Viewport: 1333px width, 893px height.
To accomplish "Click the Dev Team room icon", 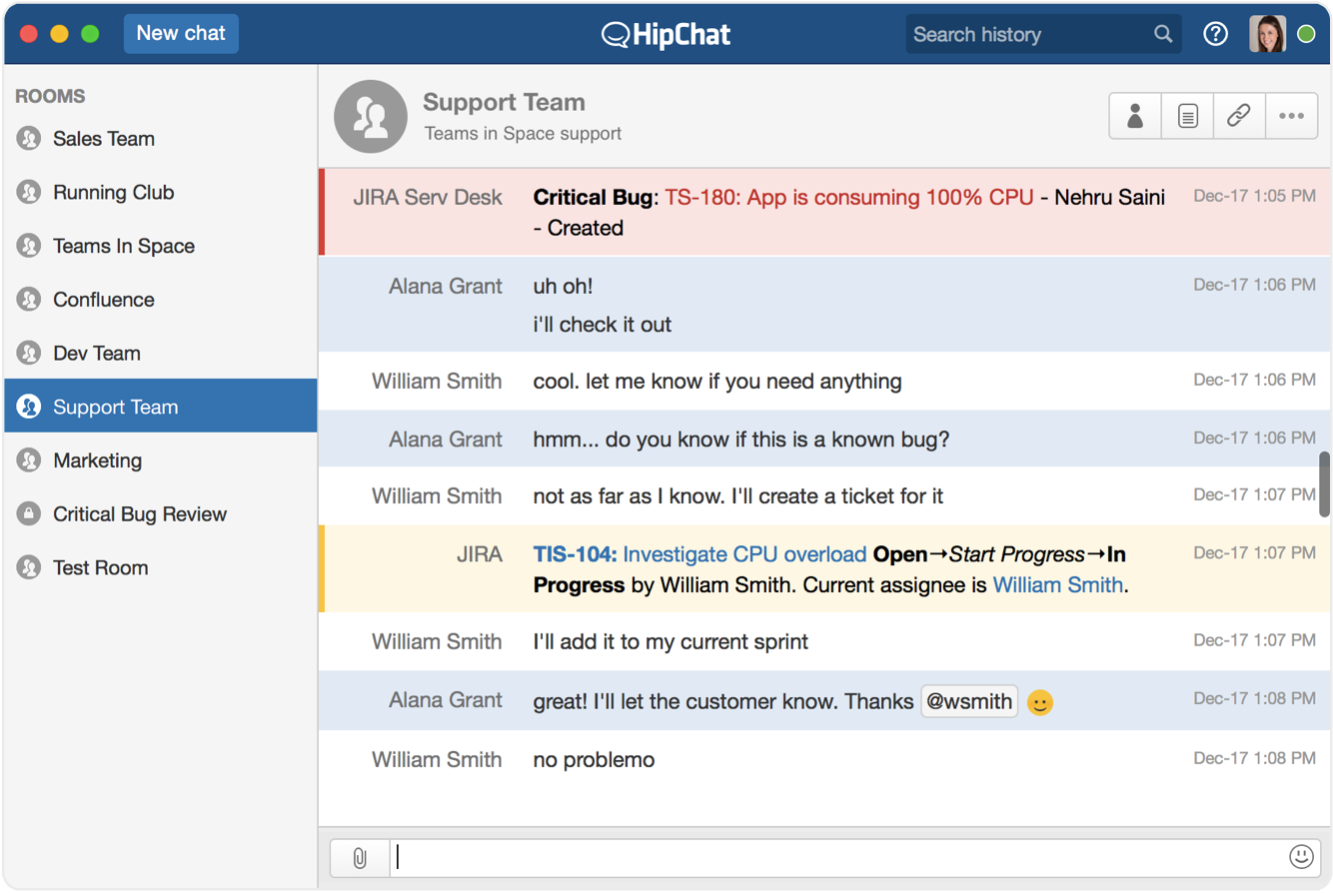I will [29, 353].
